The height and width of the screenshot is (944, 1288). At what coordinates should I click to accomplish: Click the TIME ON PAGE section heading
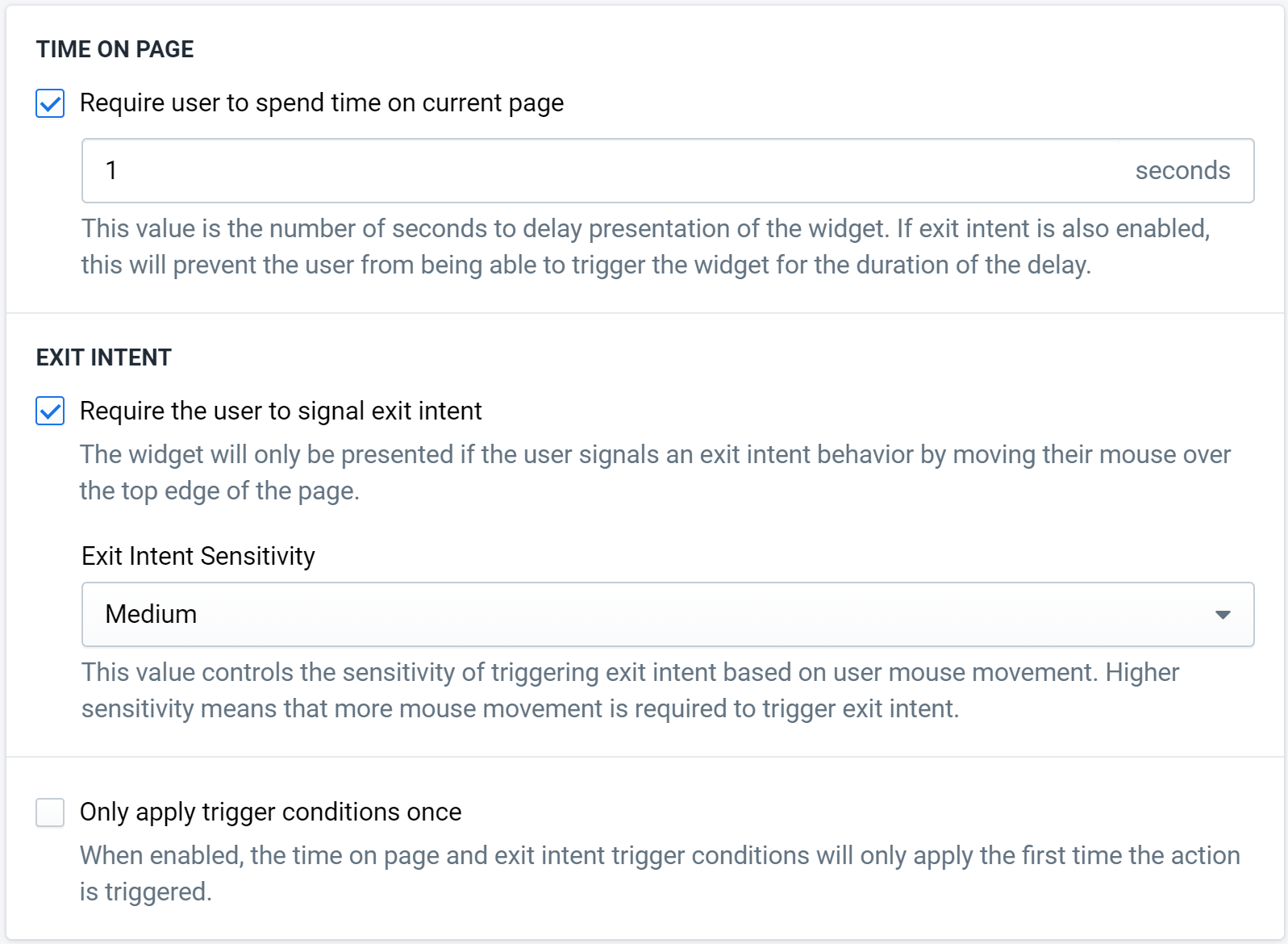click(115, 49)
